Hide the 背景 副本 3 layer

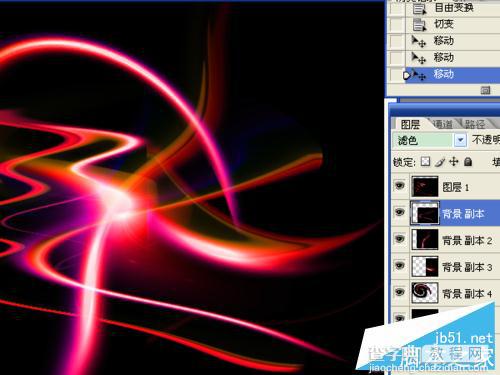[399, 265]
